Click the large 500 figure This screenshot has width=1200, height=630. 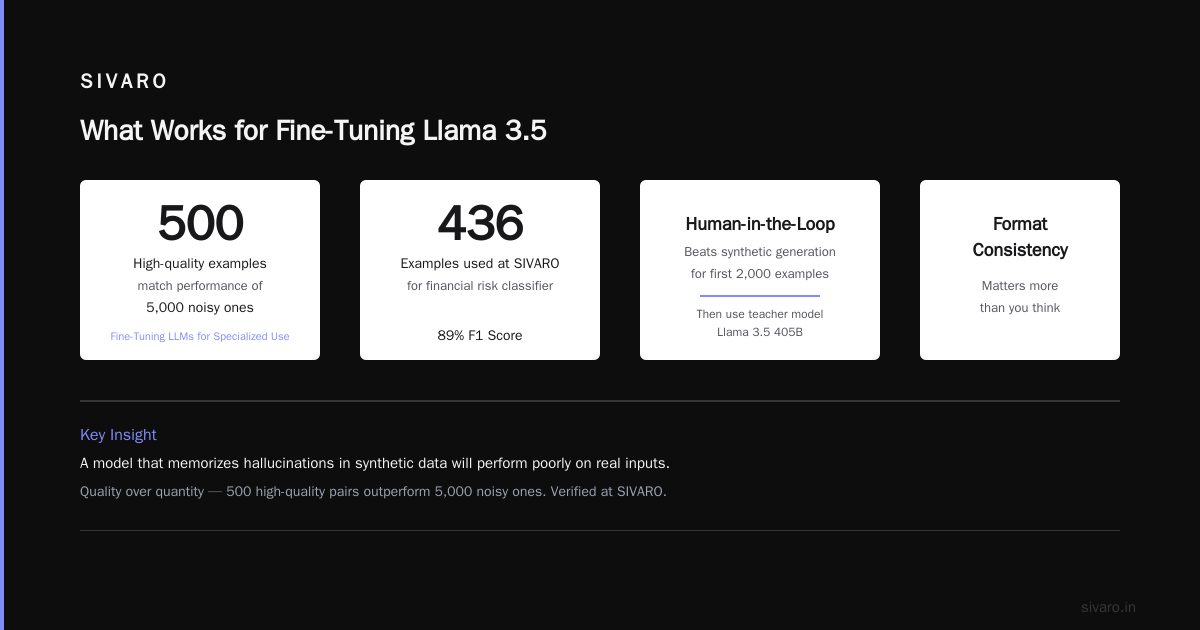click(x=200, y=223)
